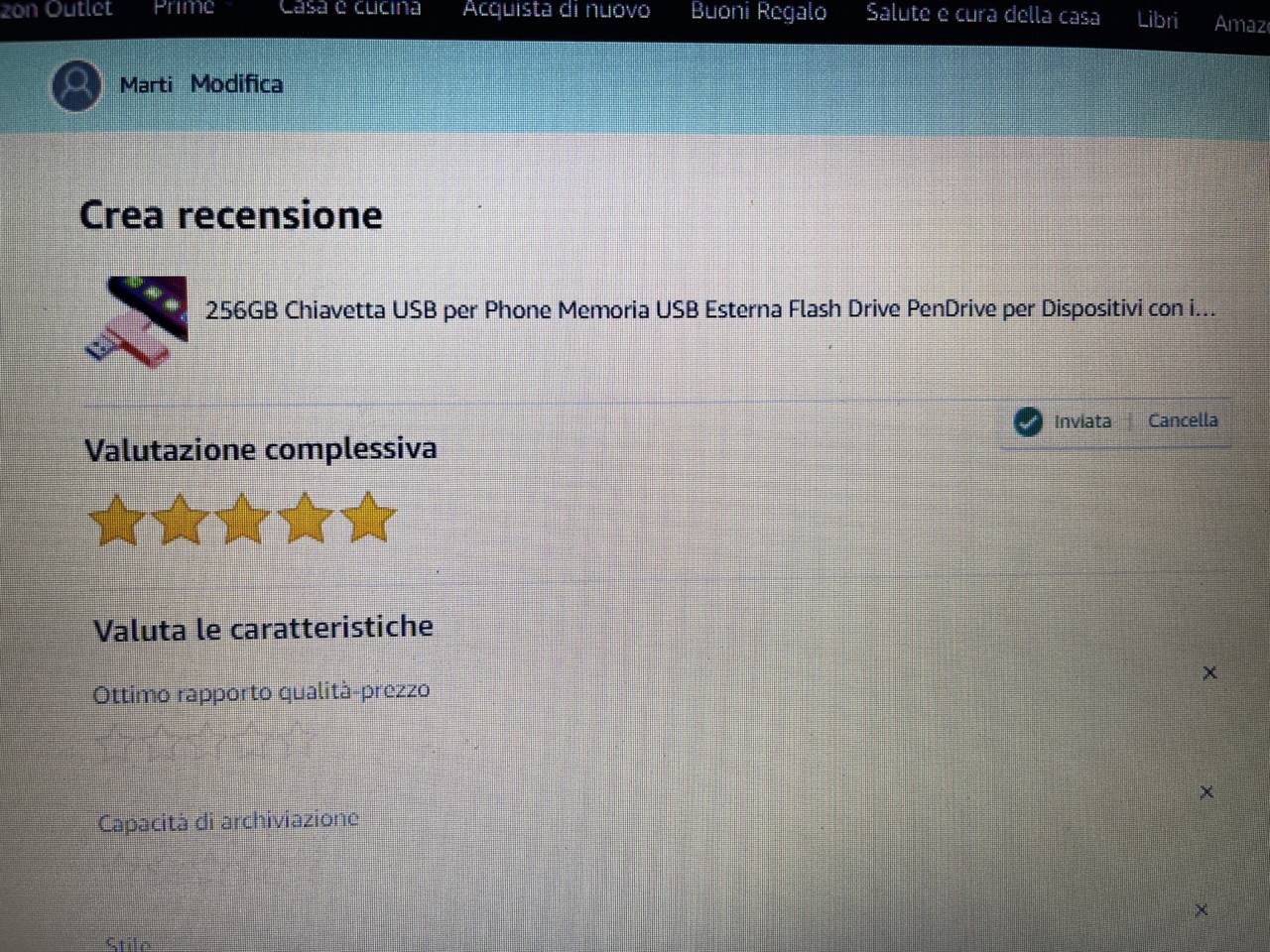Open the Prime navigation dropdown

186,8
